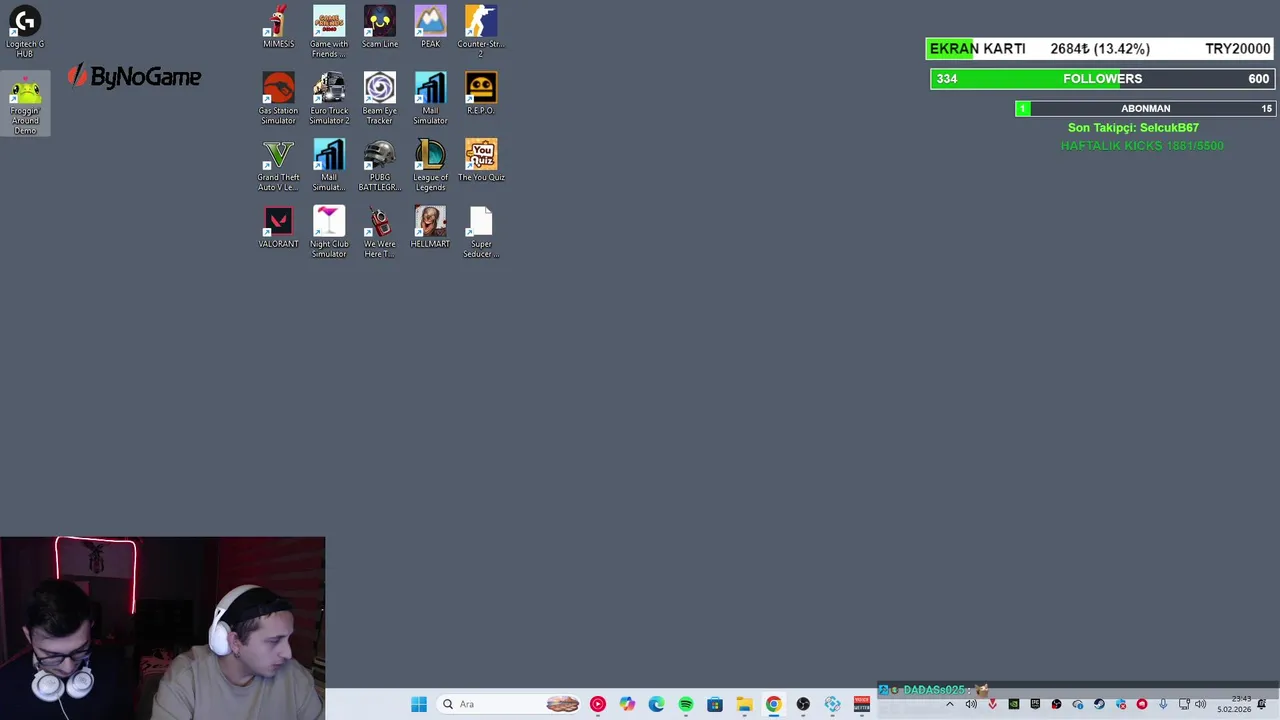Open the HELLMART game shortcut

point(430,227)
